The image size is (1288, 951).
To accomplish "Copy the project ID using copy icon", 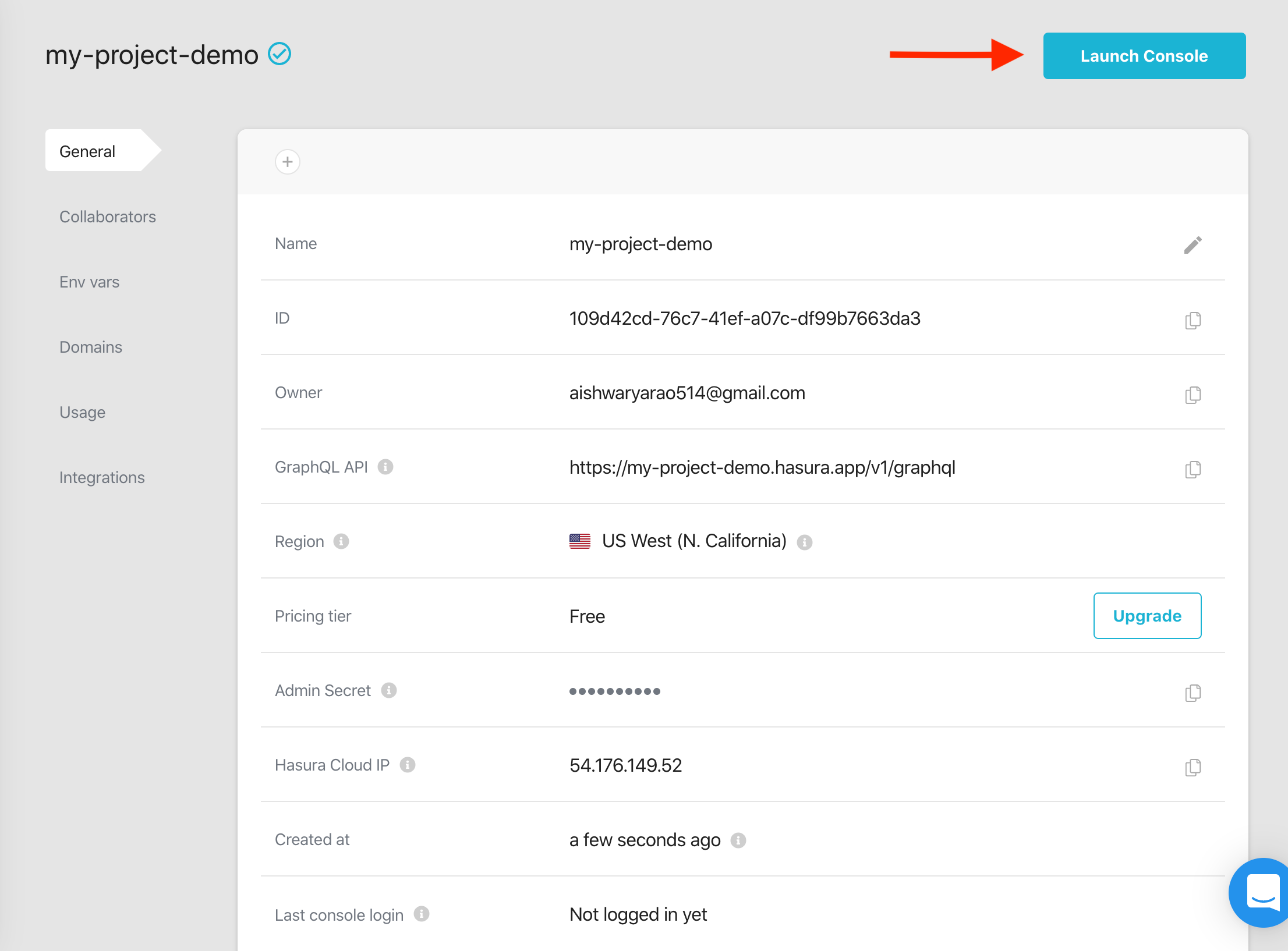I will [1193, 320].
